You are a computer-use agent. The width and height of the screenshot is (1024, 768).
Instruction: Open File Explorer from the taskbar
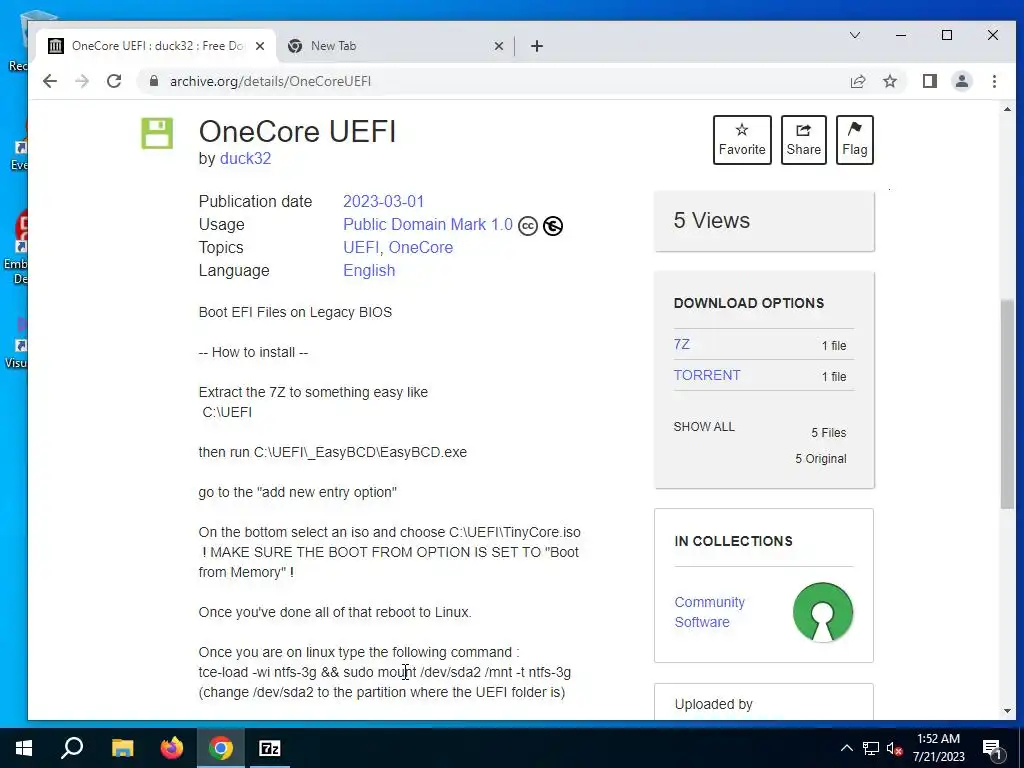point(122,748)
